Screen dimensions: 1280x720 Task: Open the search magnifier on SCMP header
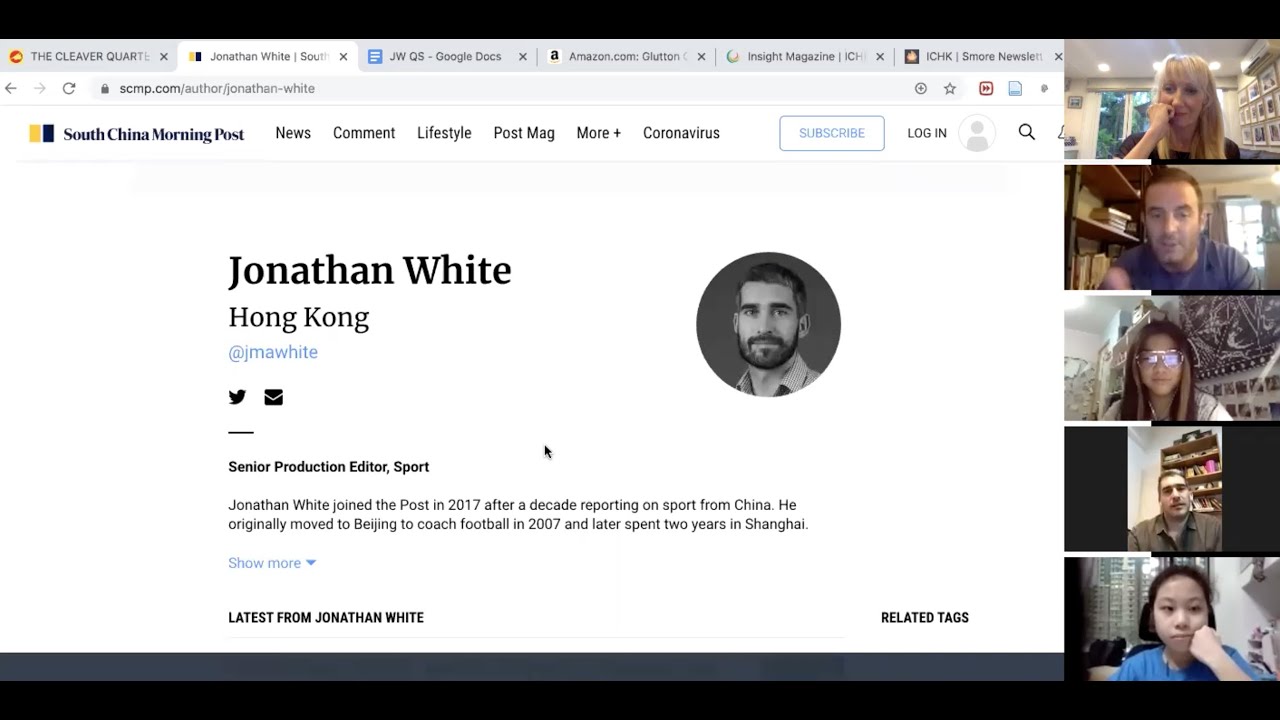coord(1027,132)
